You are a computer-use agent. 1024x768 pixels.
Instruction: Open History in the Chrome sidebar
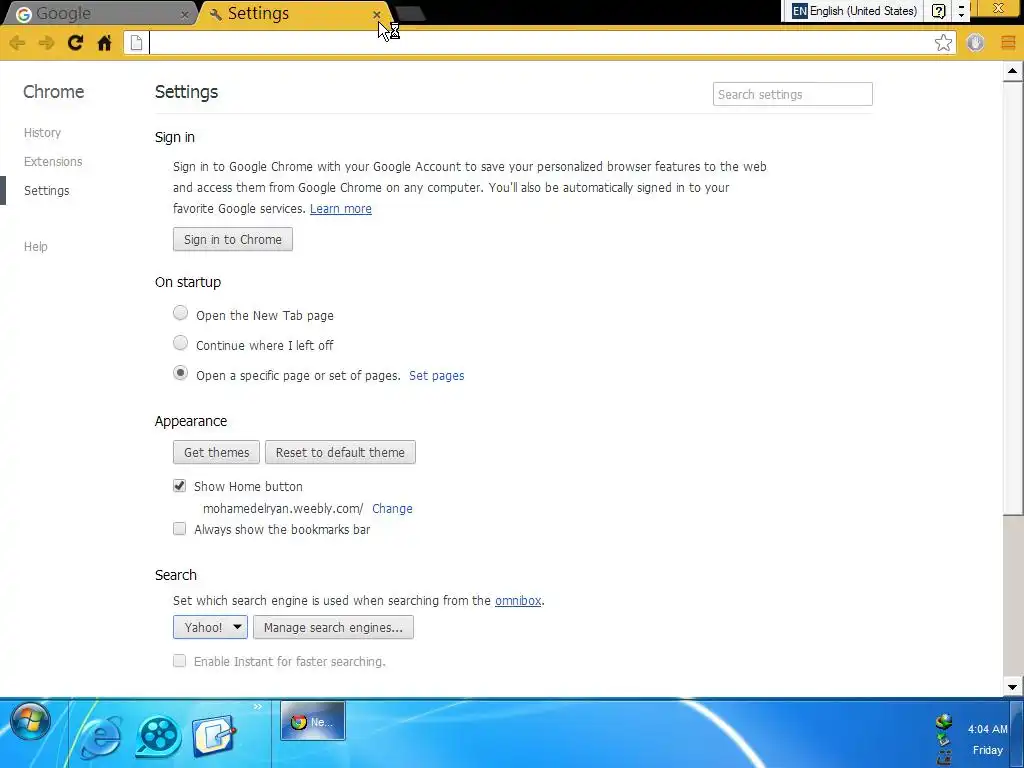(42, 133)
